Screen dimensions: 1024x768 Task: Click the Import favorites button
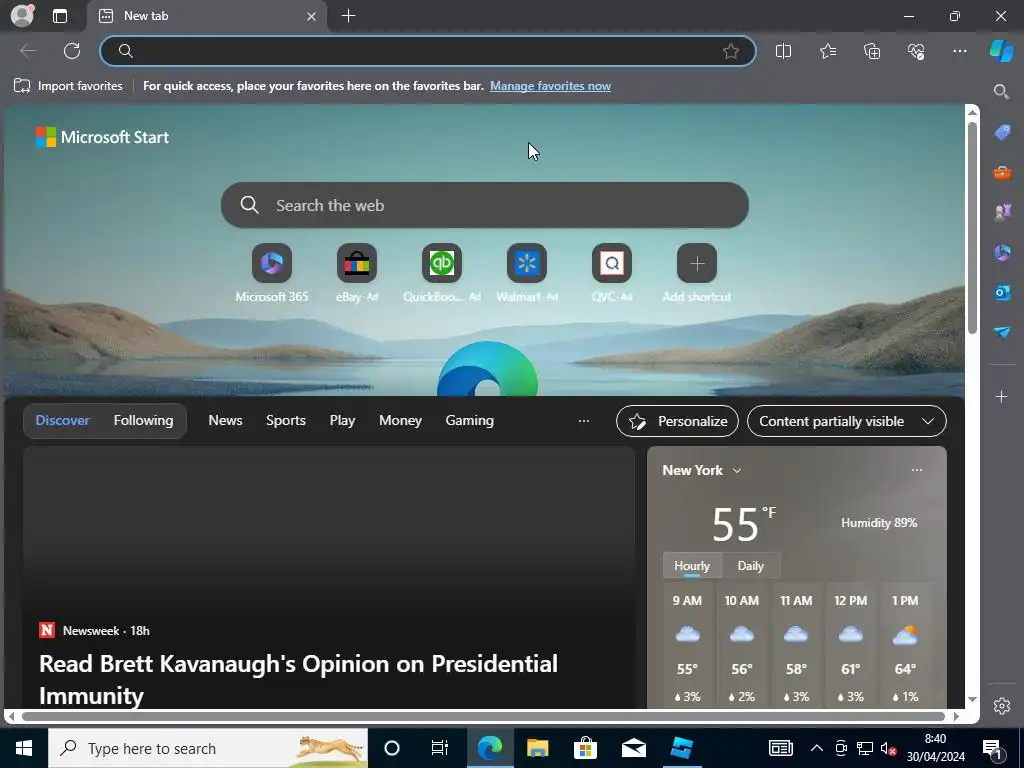coord(68,86)
